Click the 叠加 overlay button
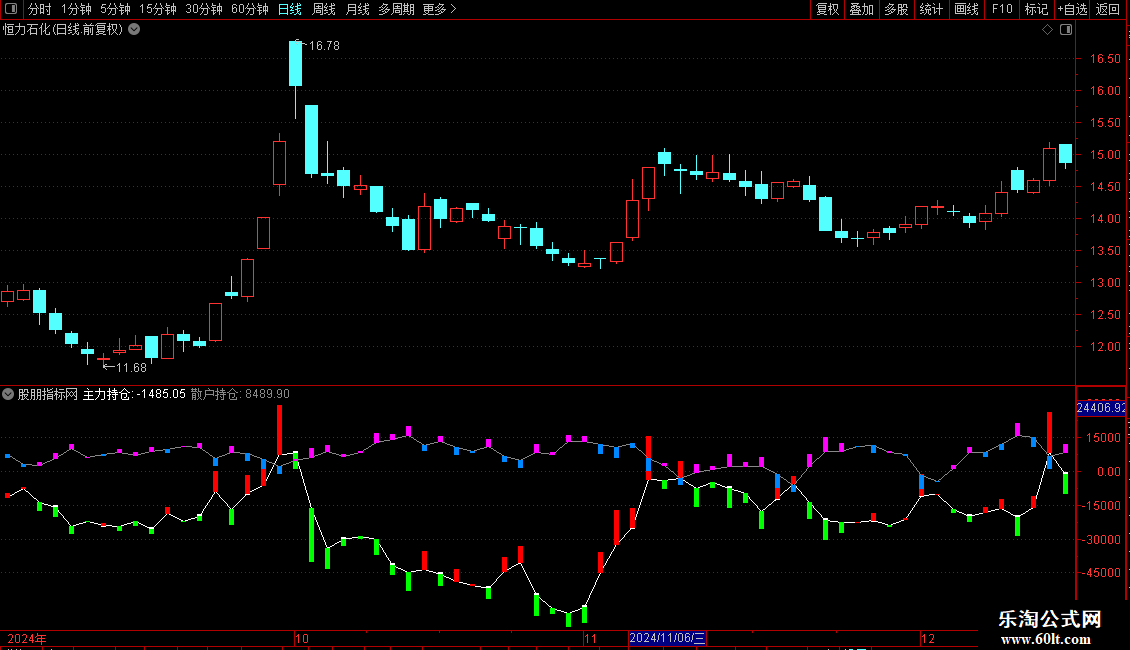 [861, 9]
